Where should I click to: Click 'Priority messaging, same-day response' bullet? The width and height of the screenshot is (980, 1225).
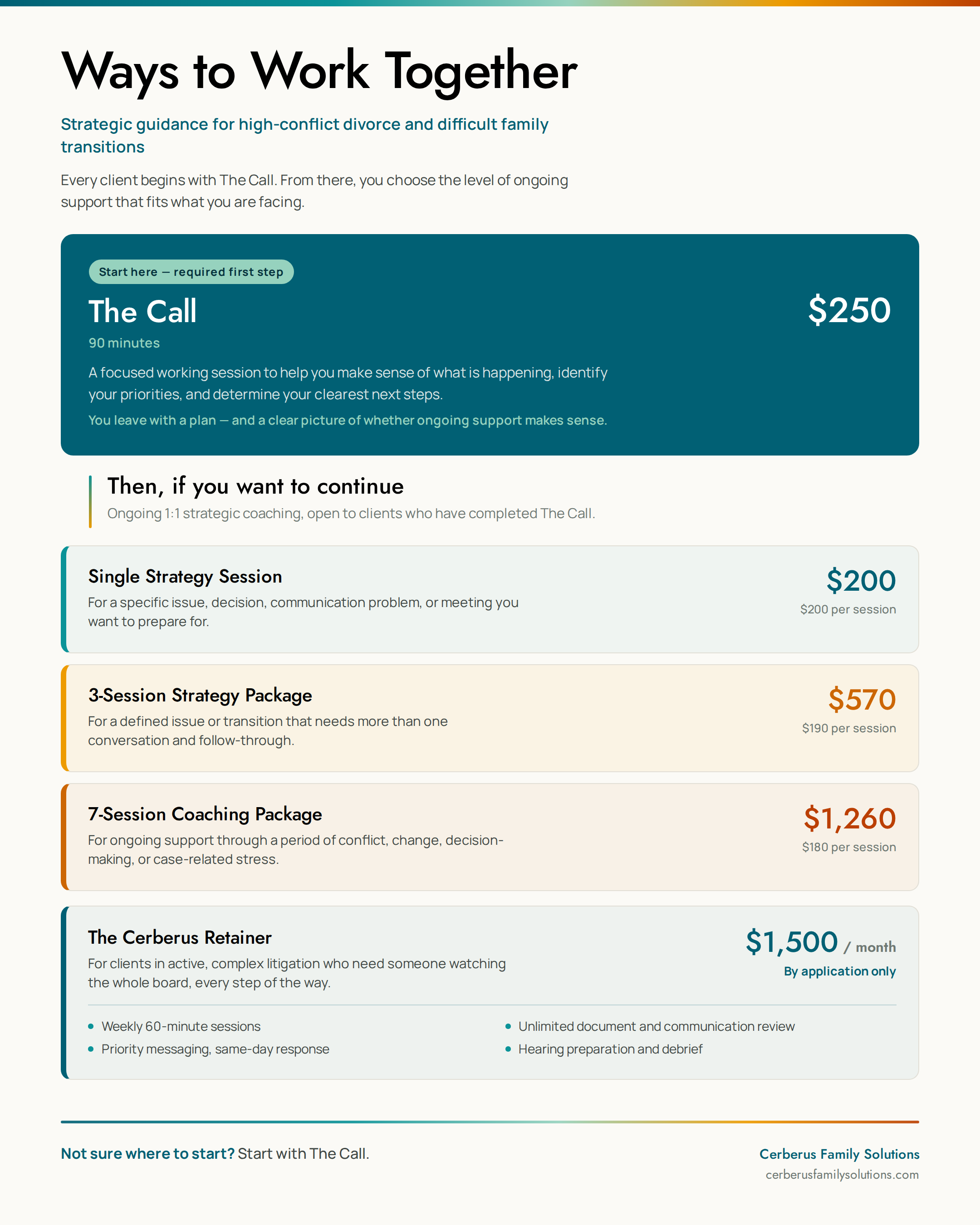point(216,1049)
